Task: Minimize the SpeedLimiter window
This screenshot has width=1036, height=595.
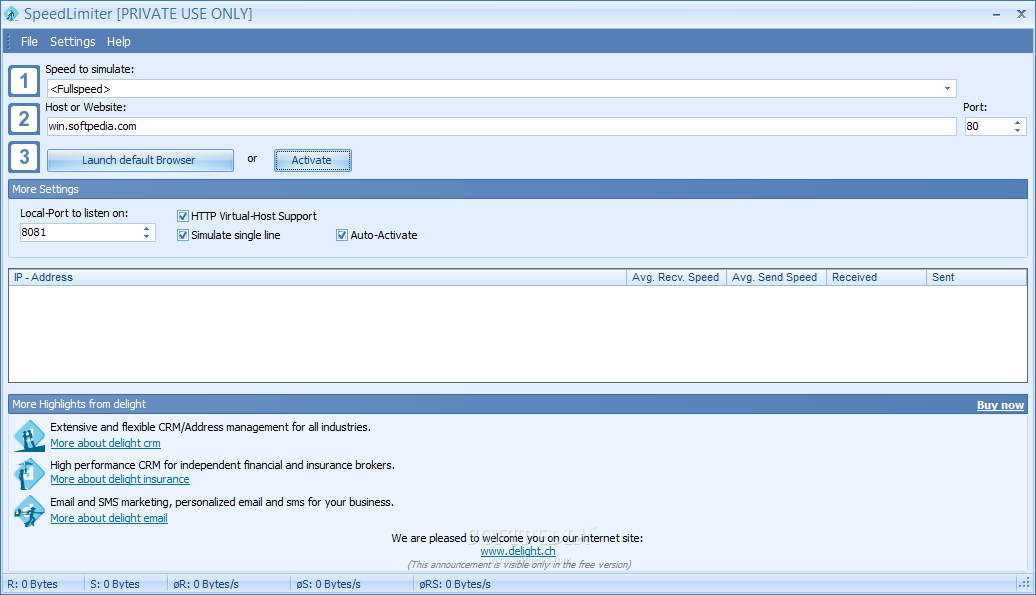Action: pos(996,14)
